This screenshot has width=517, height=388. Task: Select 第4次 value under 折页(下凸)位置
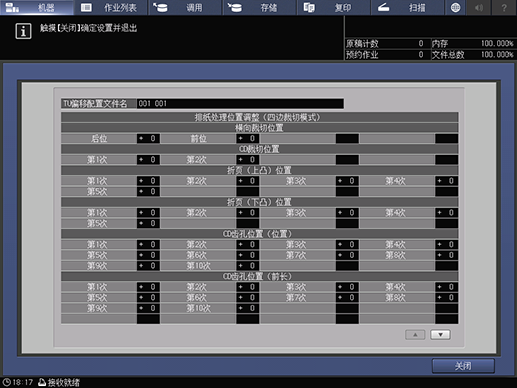point(447,213)
